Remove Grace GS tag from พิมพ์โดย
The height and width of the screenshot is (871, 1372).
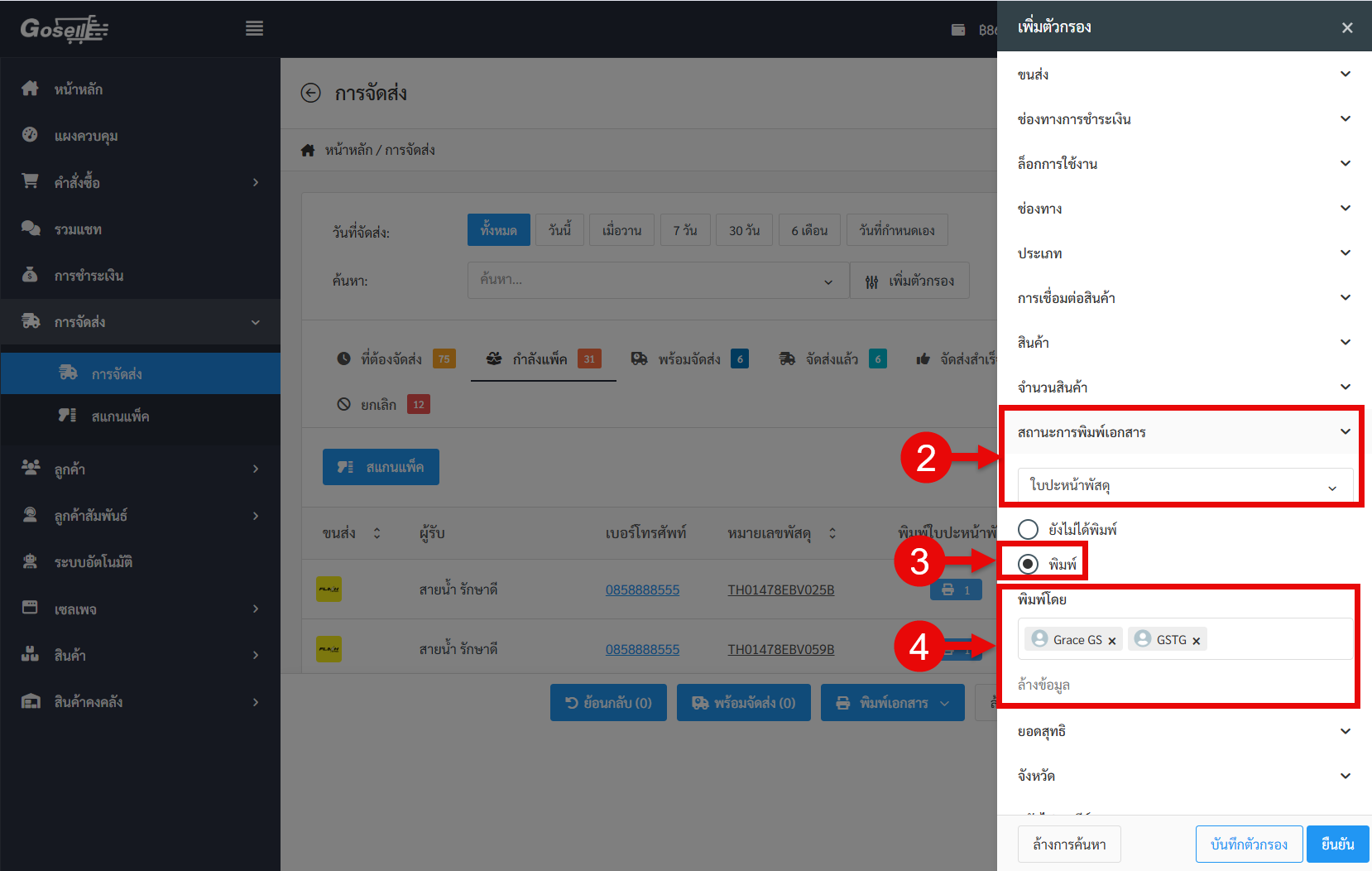coord(1112,641)
